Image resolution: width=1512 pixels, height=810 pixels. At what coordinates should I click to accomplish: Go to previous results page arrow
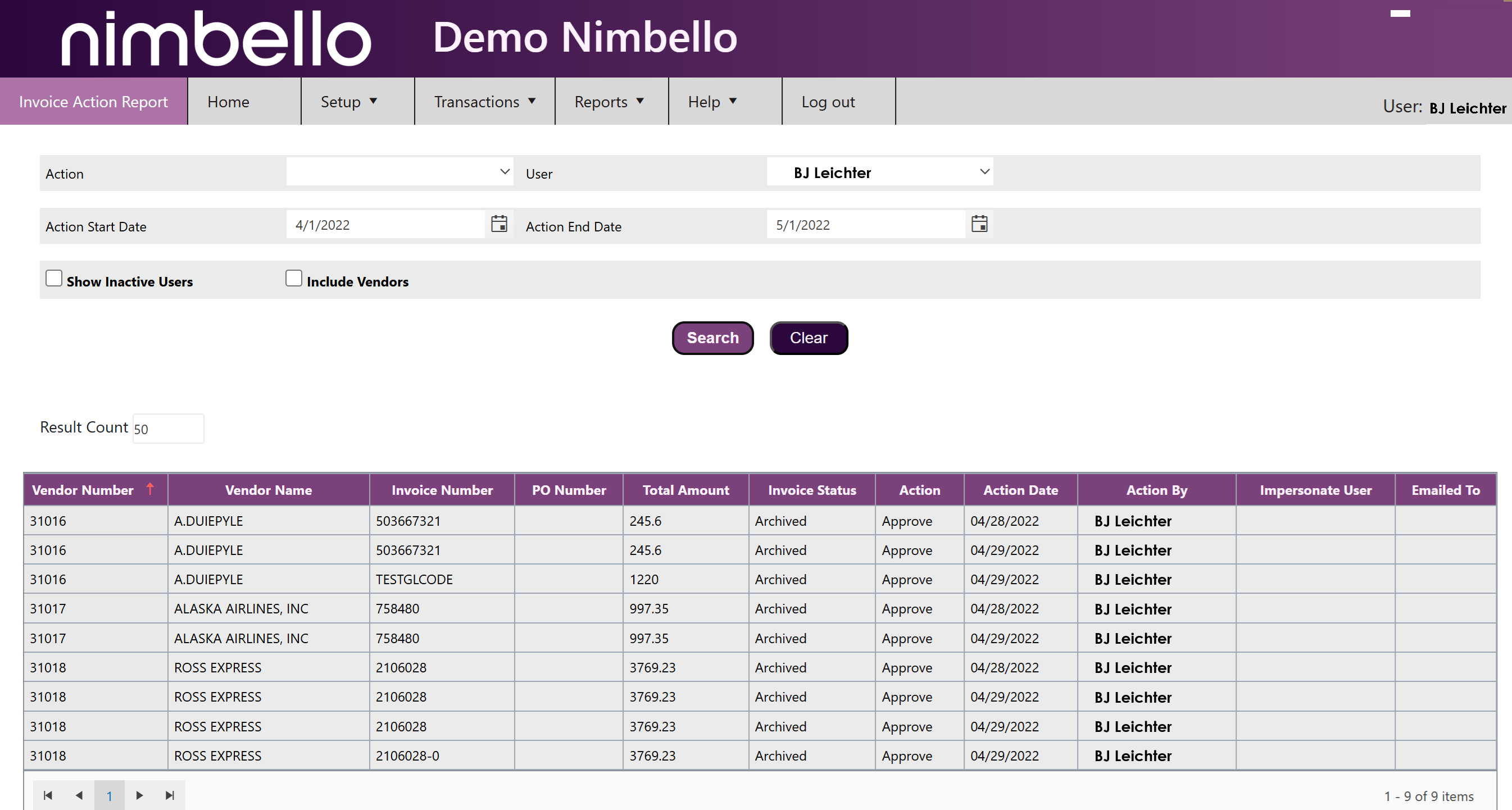tap(79, 795)
